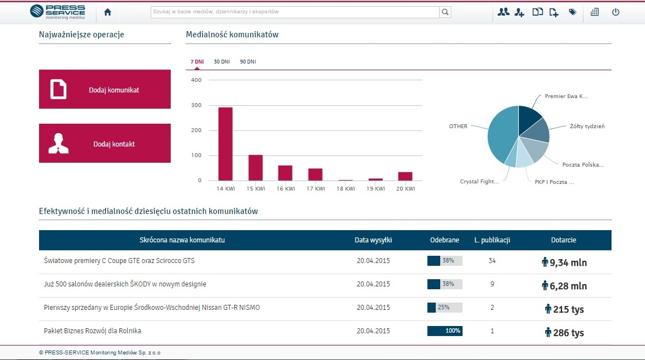The height and width of the screenshot is (360, 645).
Task: Switch to the 90 DNI tab
Action: coord(248,62)
